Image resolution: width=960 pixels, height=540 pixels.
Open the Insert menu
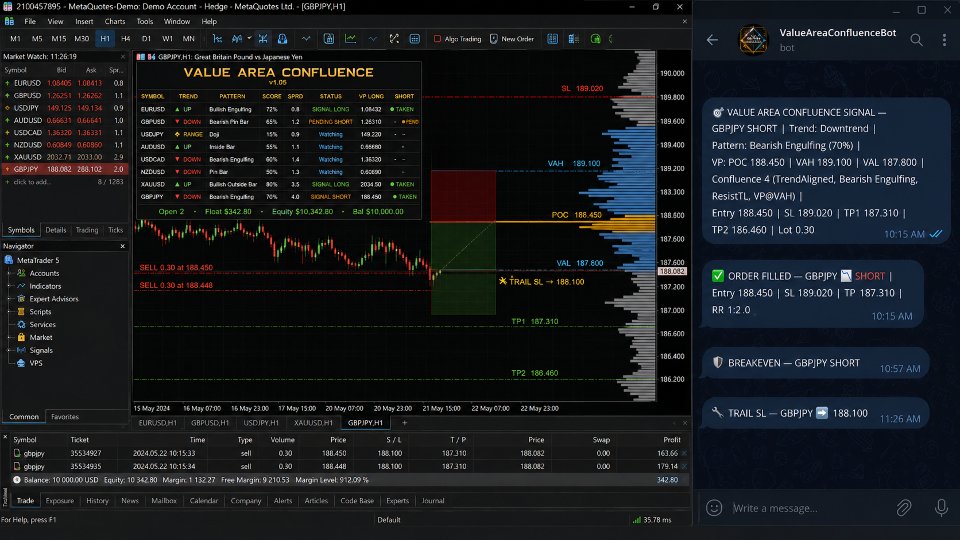click(84, 21)
